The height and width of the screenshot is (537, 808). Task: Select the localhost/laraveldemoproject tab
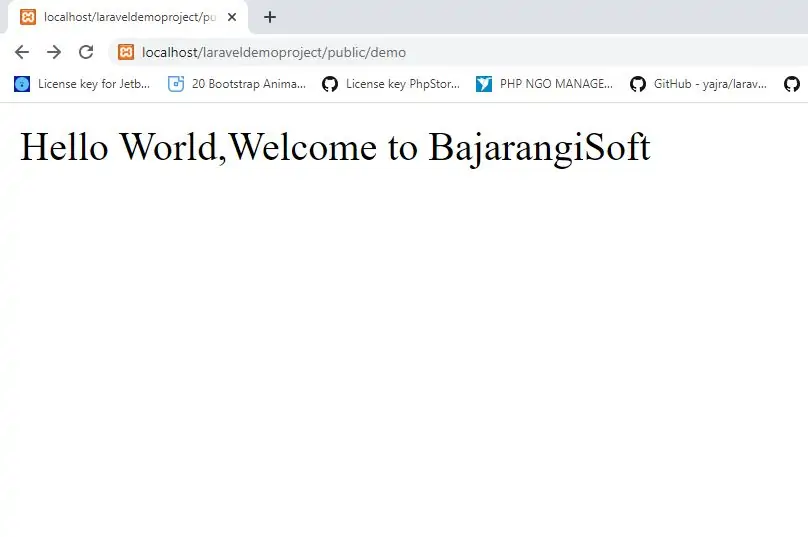pos(128,17)
